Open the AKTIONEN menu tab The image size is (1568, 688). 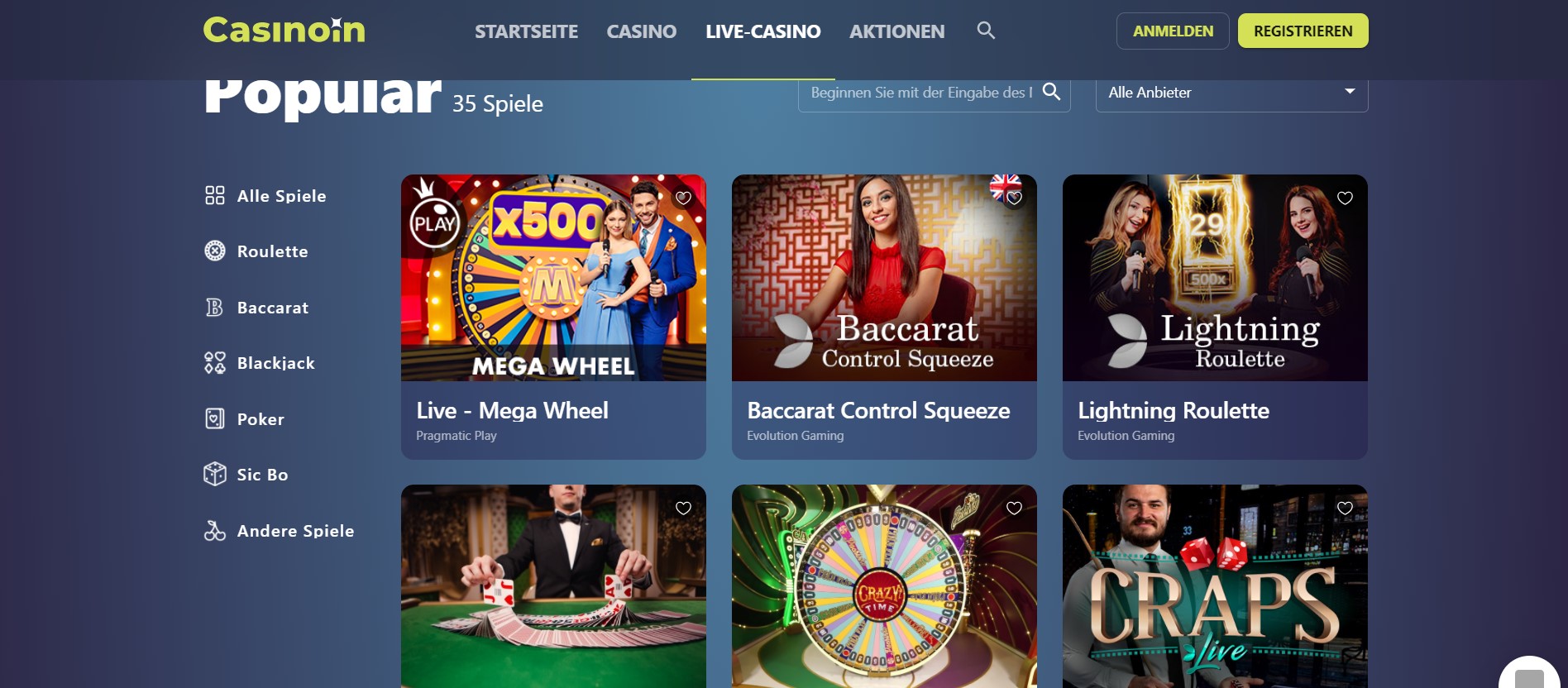tap(896, 31)
